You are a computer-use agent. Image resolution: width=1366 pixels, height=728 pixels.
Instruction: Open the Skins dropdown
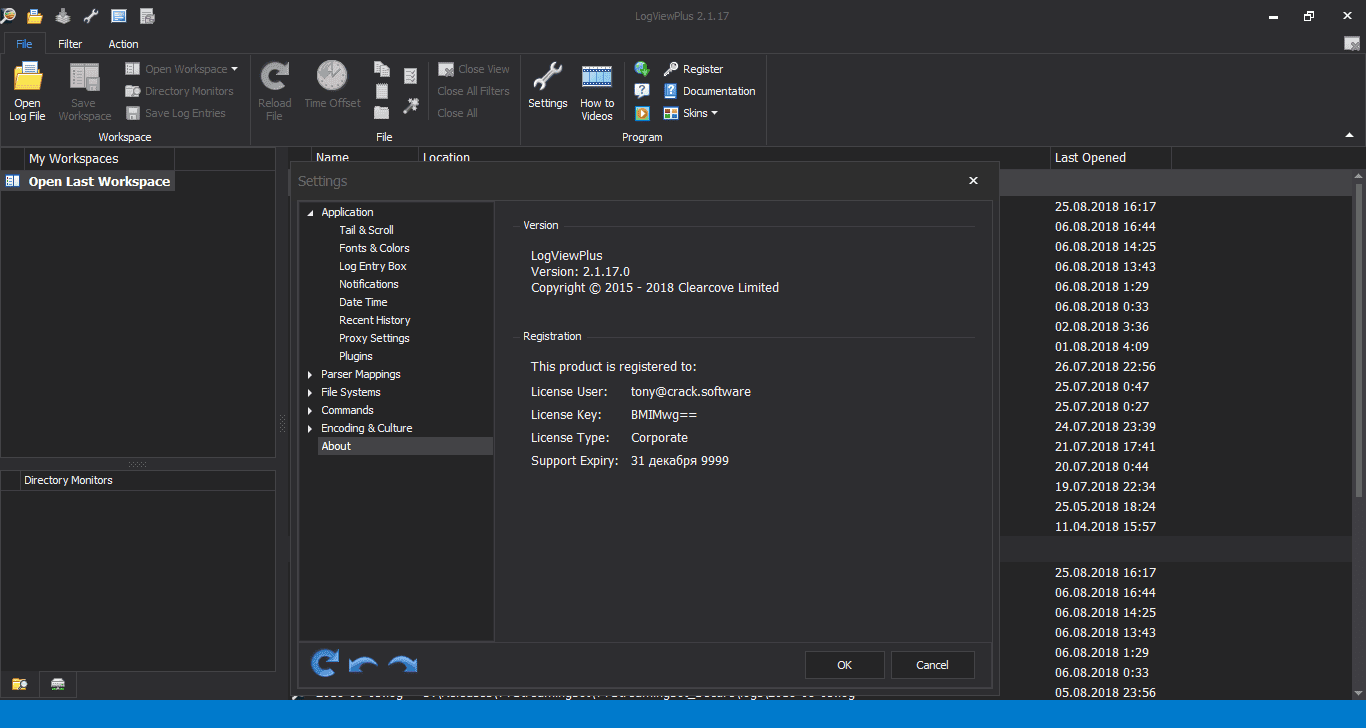pyautogui.click(x=699, y=113)
